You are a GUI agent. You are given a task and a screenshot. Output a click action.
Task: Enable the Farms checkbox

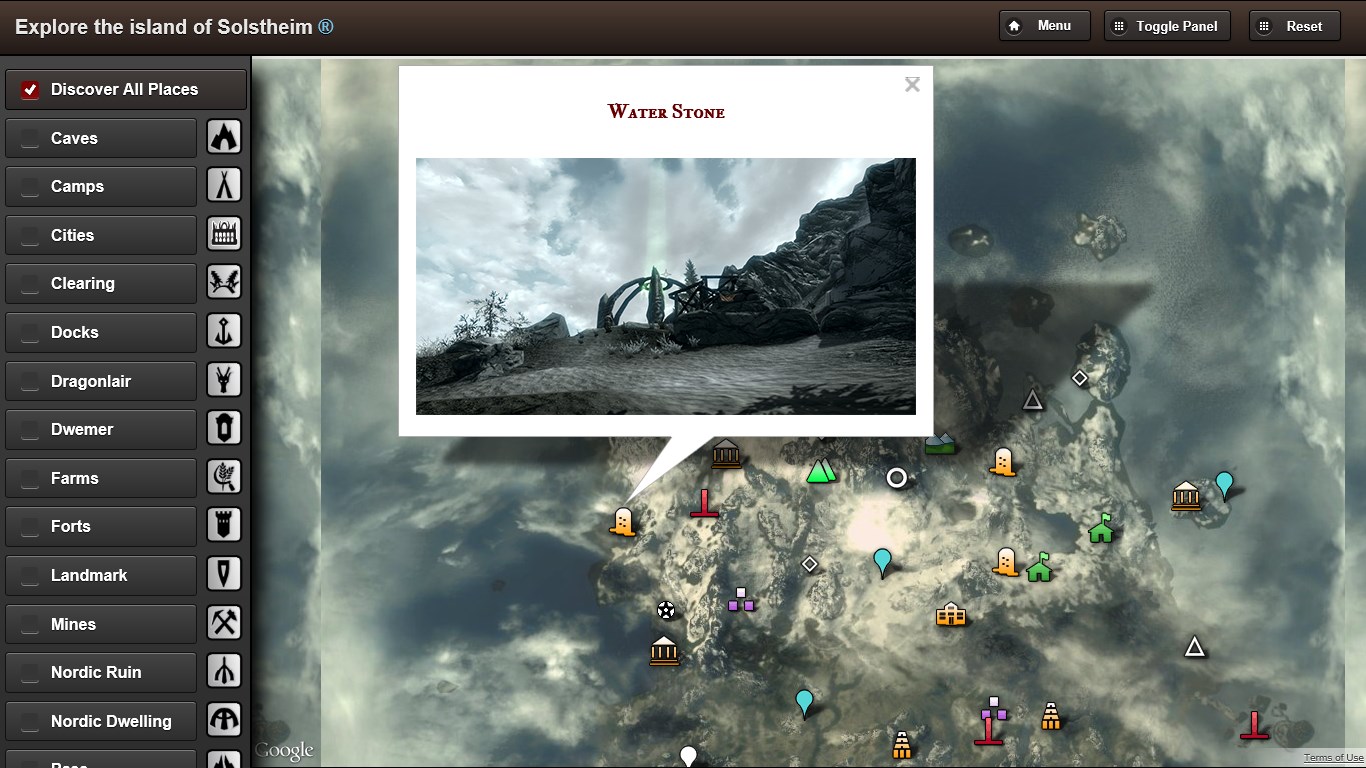tap(30, 478)
